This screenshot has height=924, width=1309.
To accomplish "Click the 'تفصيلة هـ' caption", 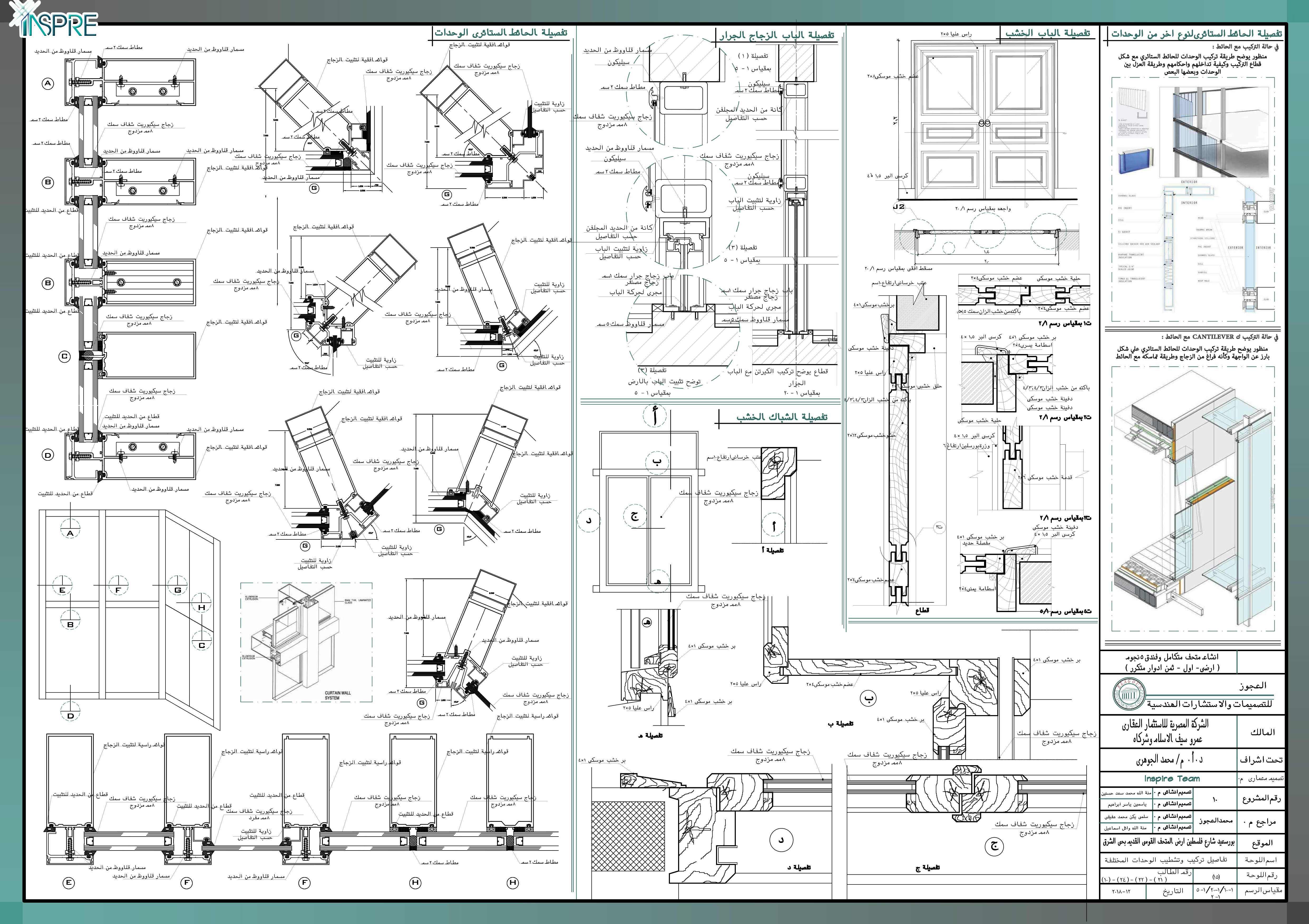I will pyautogui.click(x=650, y=735).
